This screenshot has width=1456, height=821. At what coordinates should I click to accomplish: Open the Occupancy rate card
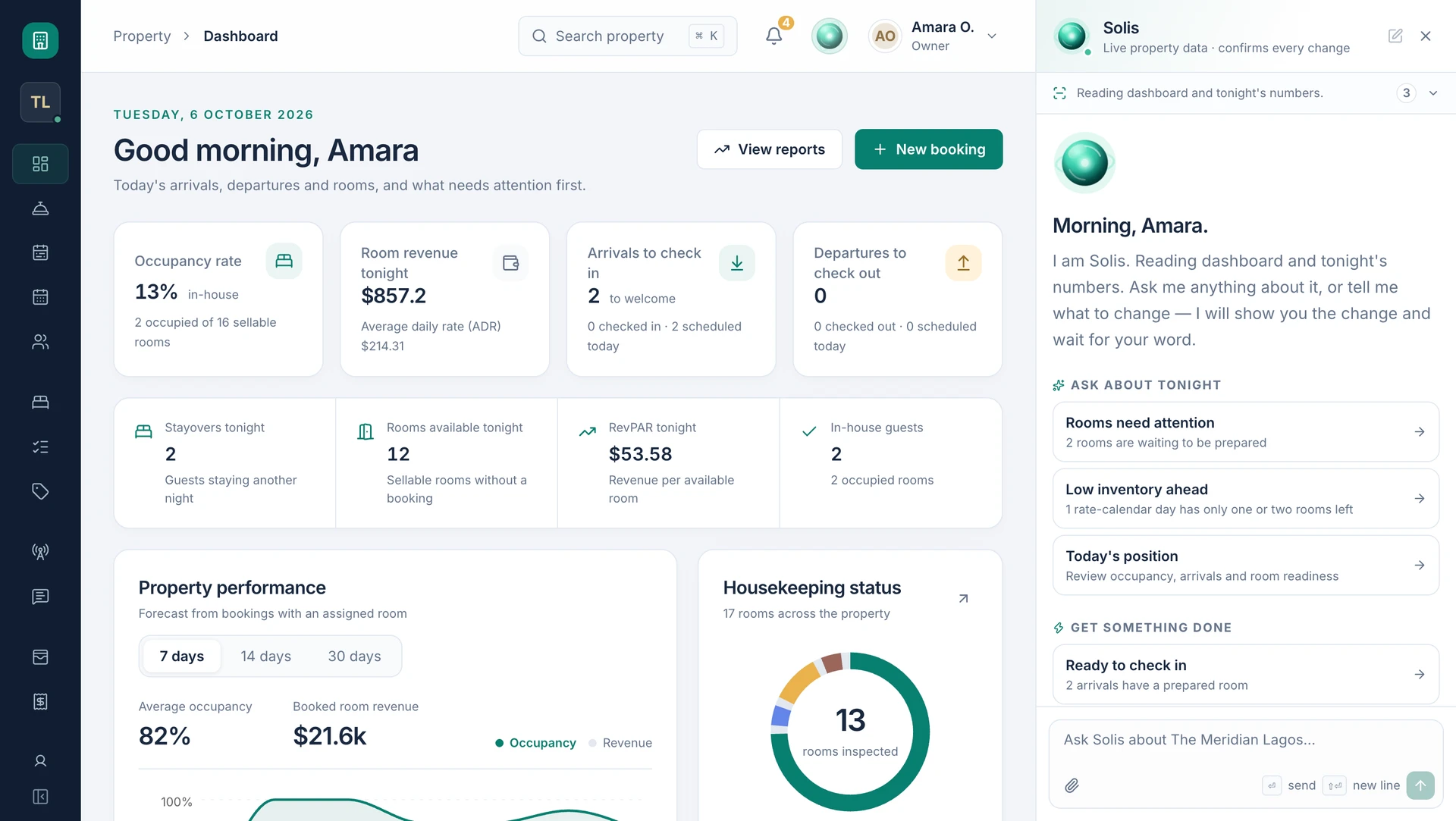218,299
